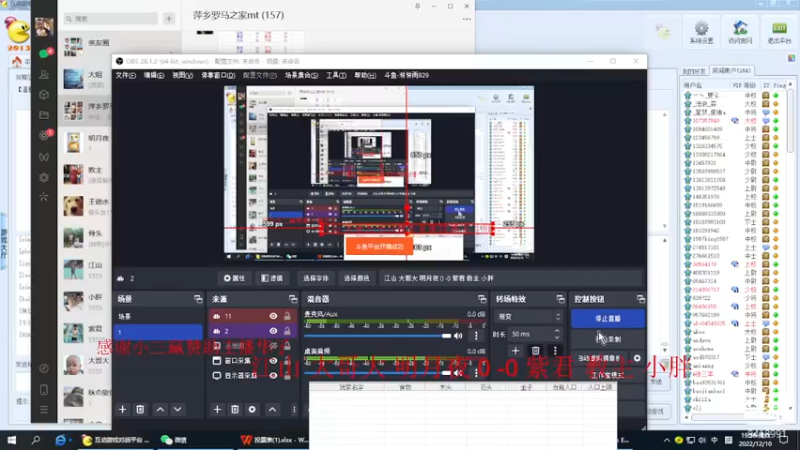
Task: Click WeChat search input field
Action: [x=111, y=19]
